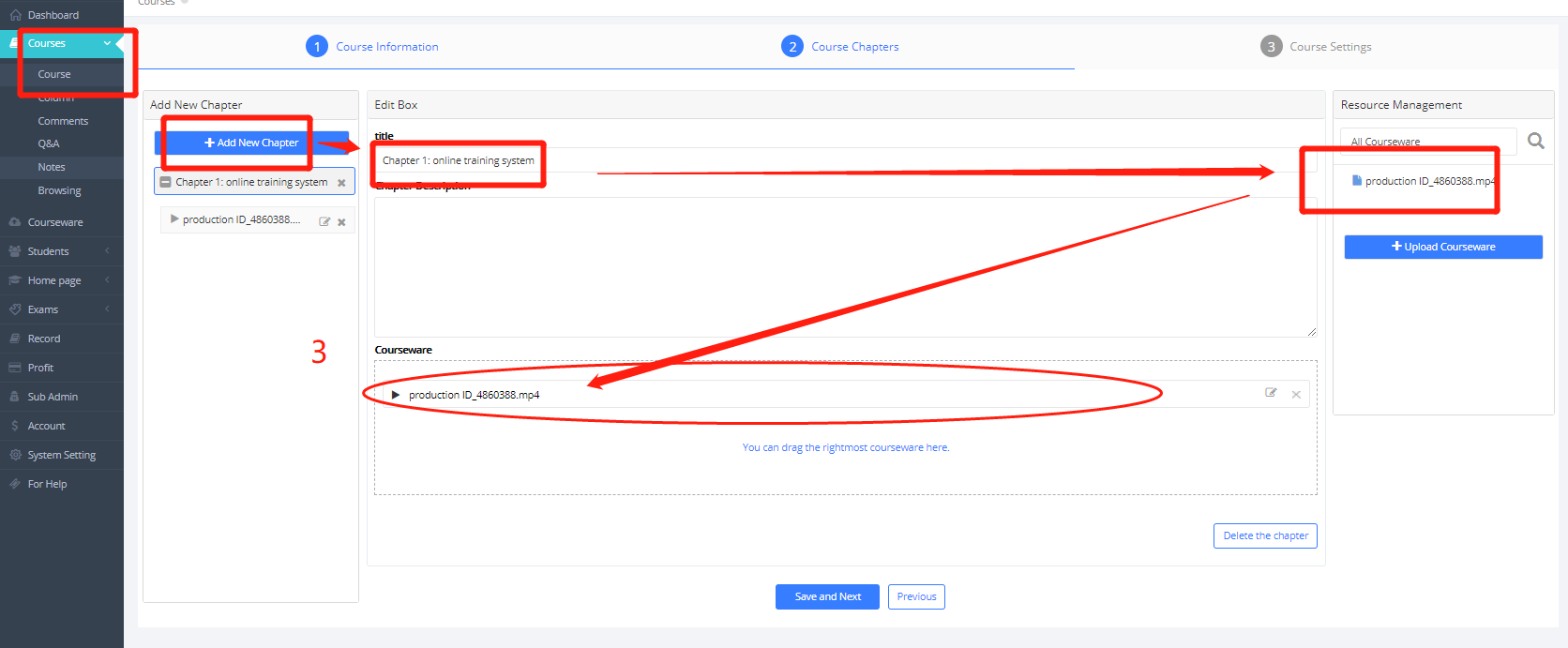Open the Account sidebar item
The width and height of the screenshot is (1568, 648).
[x=46, y=426]
